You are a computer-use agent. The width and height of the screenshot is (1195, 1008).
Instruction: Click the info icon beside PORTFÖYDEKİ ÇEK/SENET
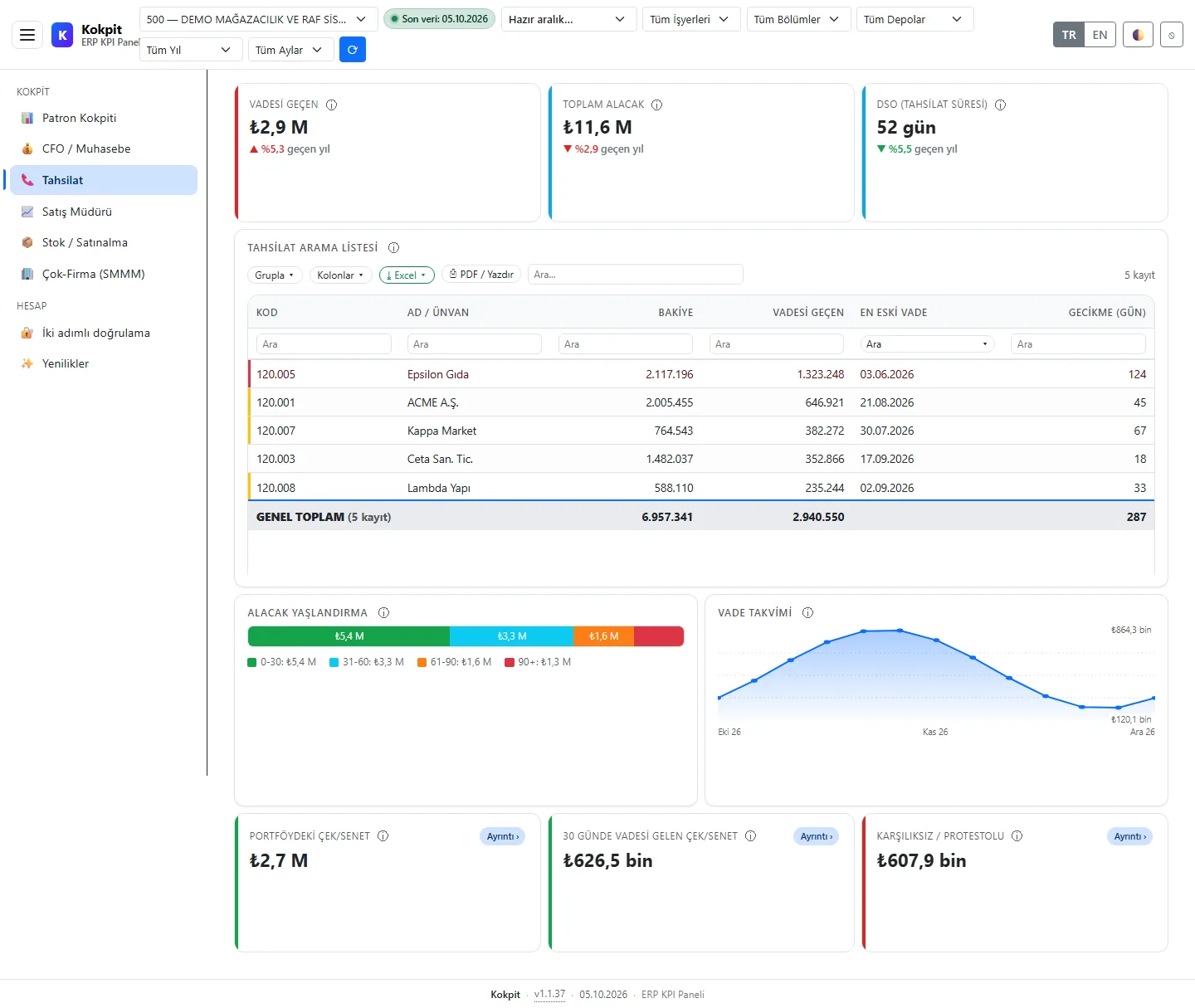point(383,835)
